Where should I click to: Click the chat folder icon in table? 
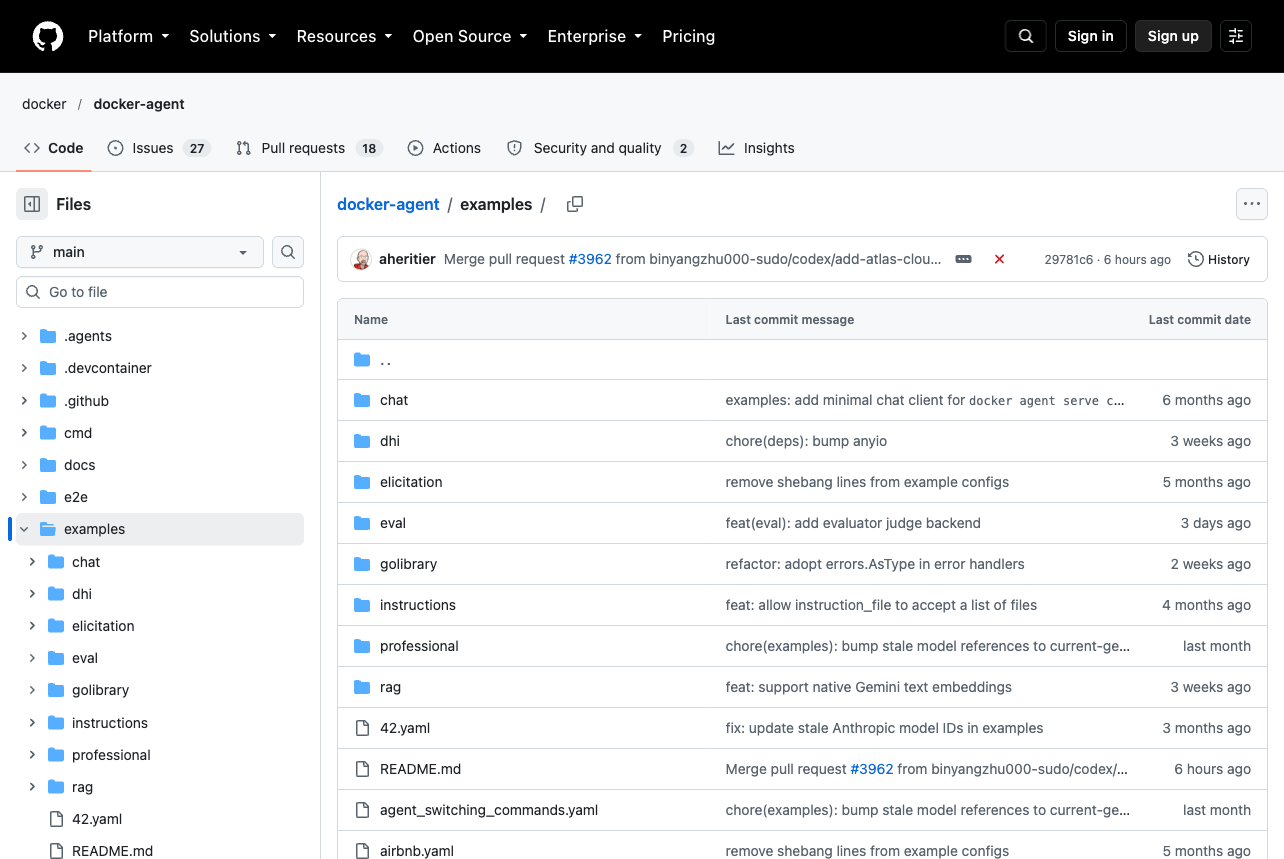(x=362, y=400)
